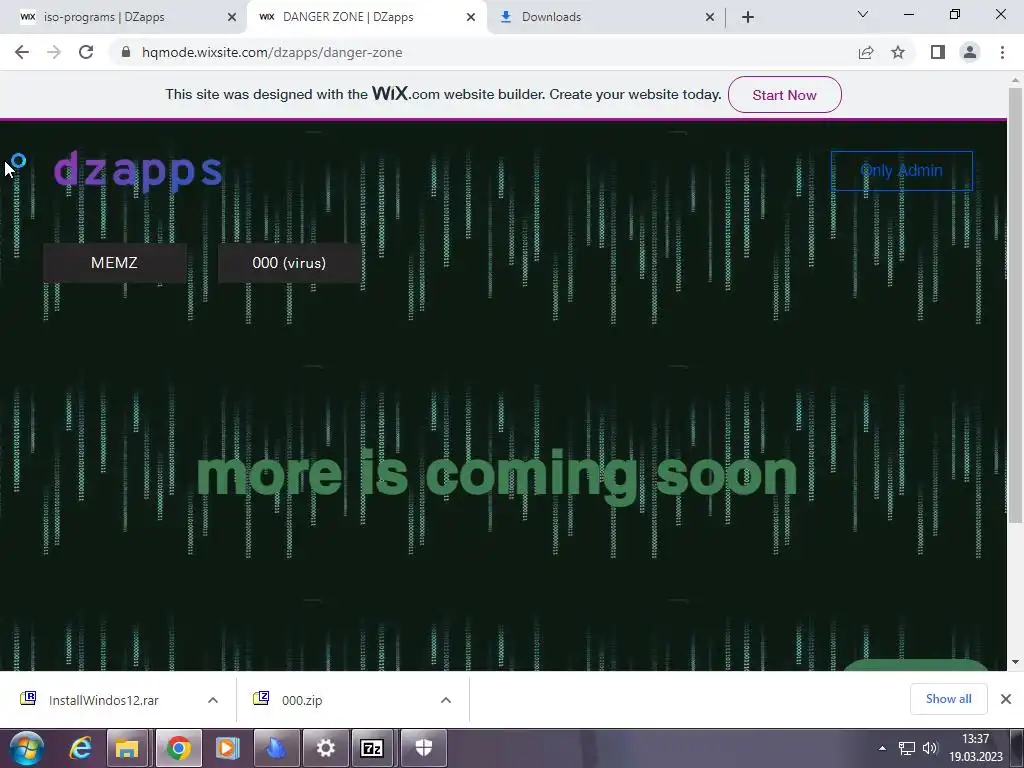Click the taskbar clock and date
This screenshot has height=768, width=1024.
976,748
